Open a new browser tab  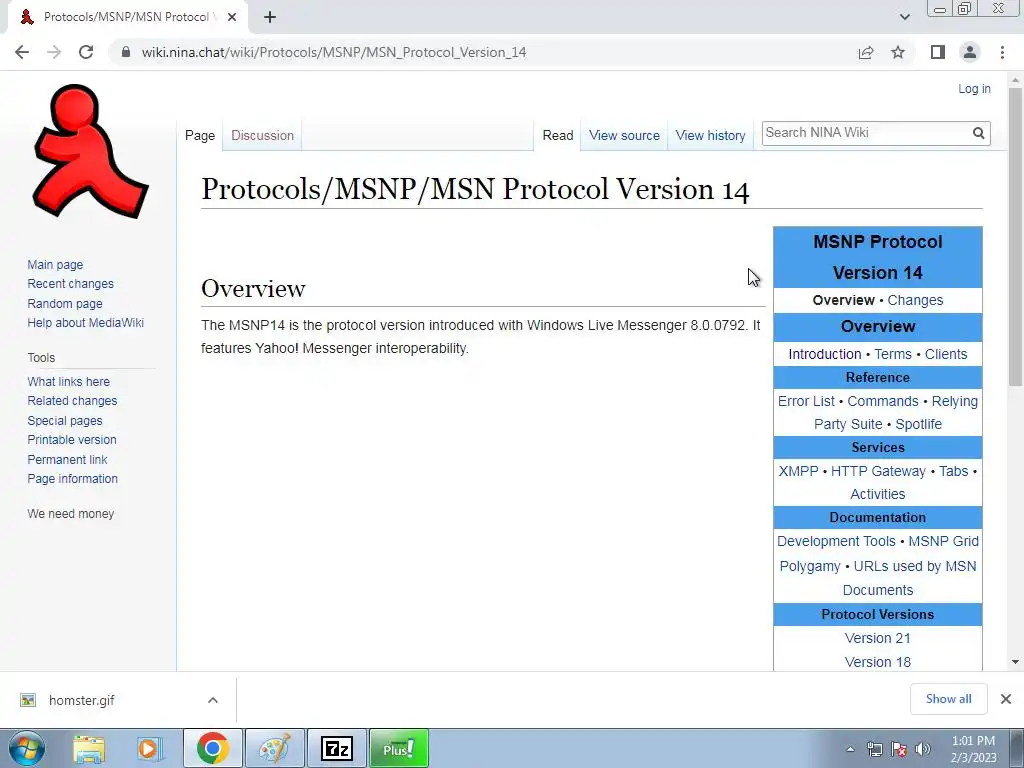click(x=270, y=17)
